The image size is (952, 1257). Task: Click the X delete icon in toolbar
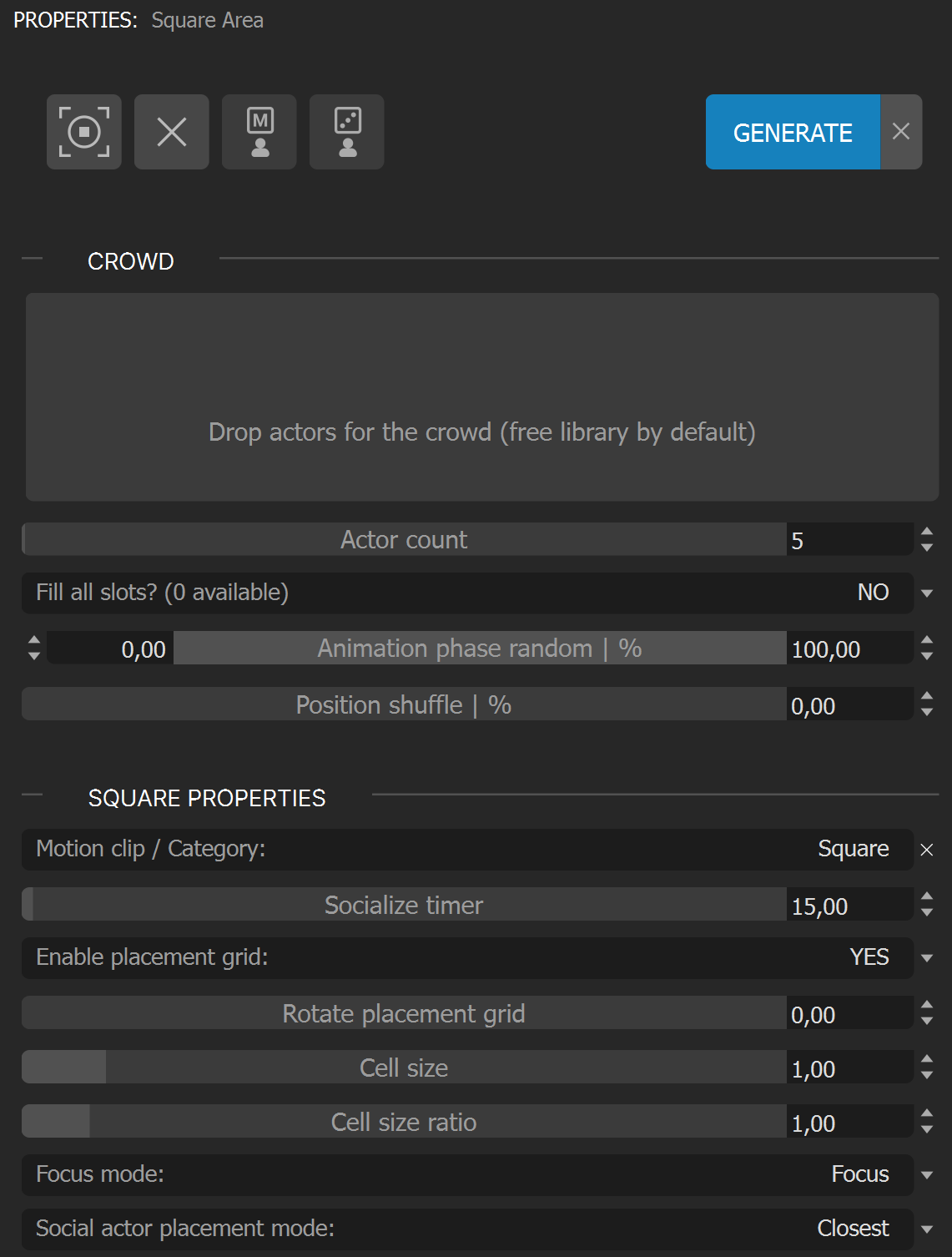172,132
